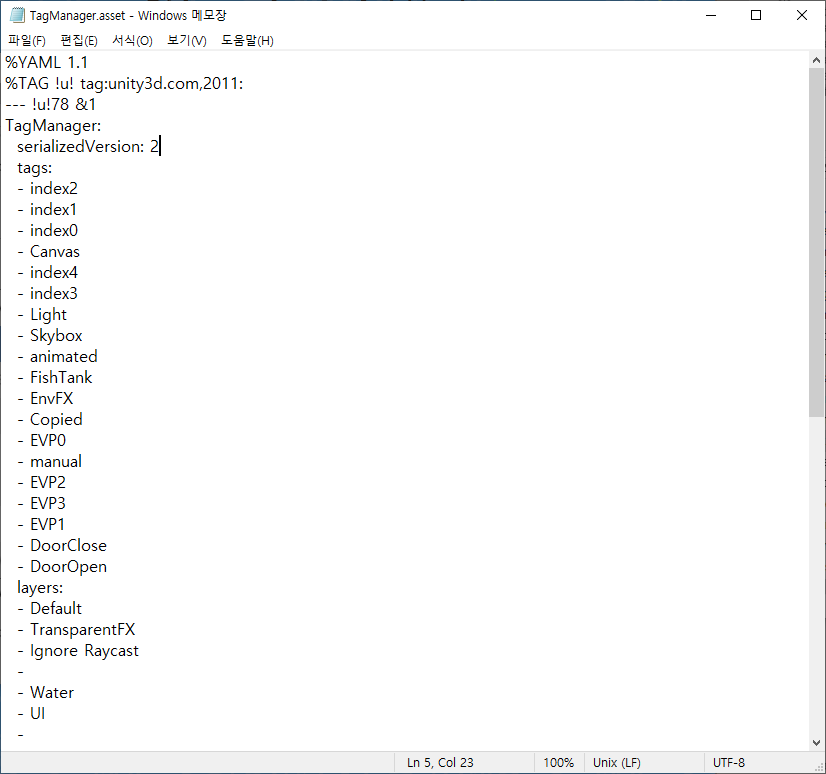Click the EVP1 tag entry
This screenshot has width=826, height=774.
pyautogui.click(x=41, y=525)
